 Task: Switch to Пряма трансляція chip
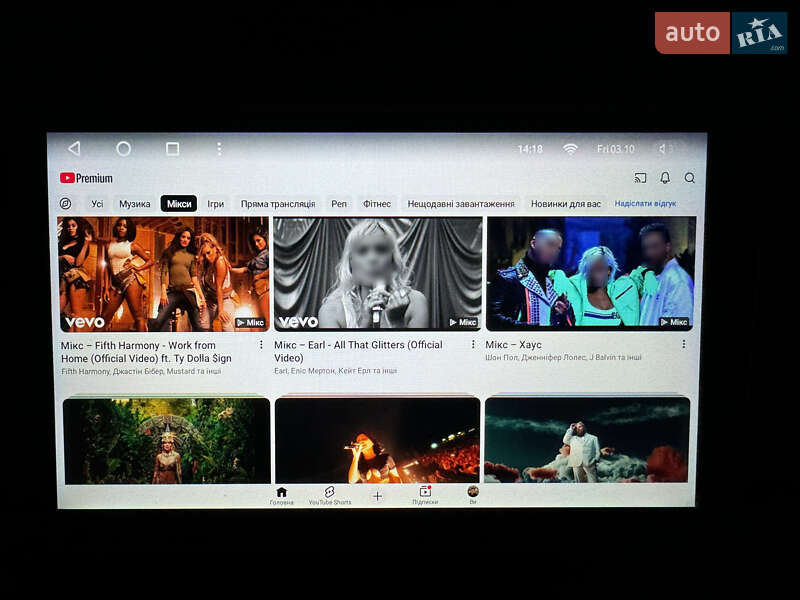coord(277,204)
